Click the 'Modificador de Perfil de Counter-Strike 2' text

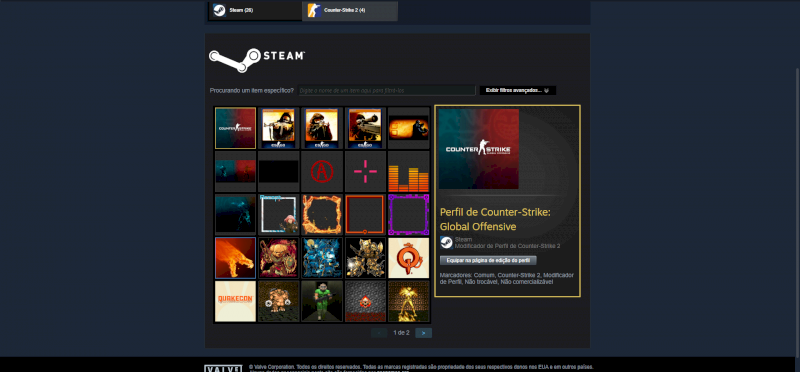[507, 246]
